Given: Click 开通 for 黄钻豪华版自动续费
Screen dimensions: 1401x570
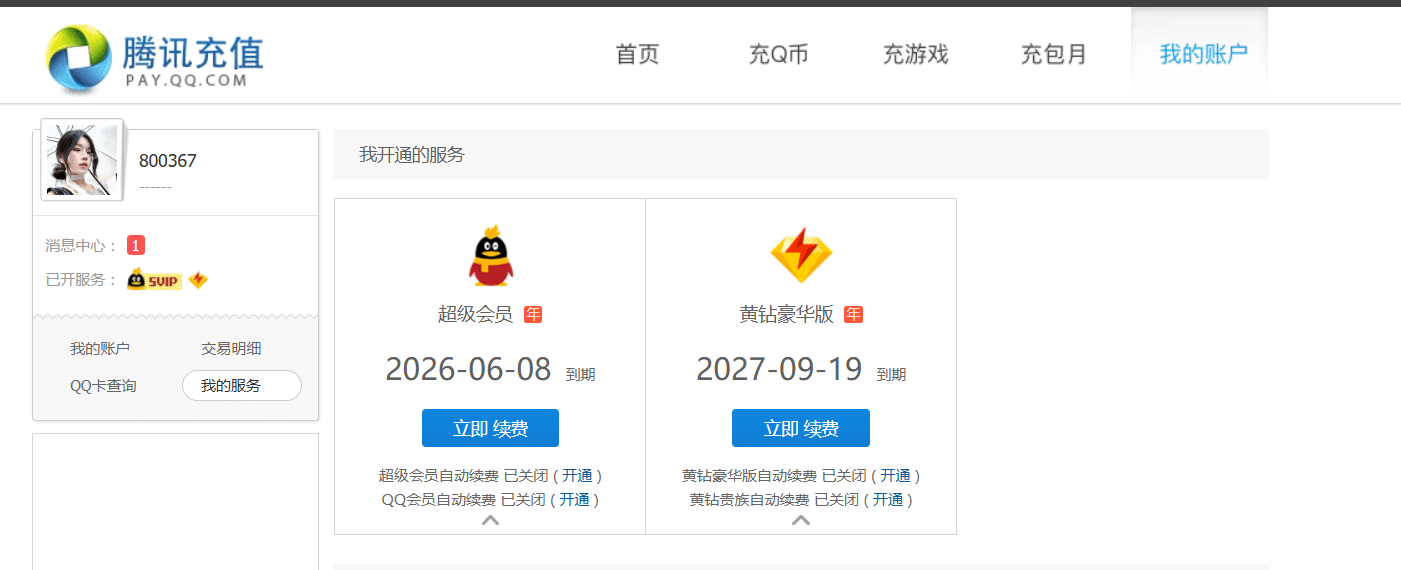Looking at the screenshot, I should [895, 475].
